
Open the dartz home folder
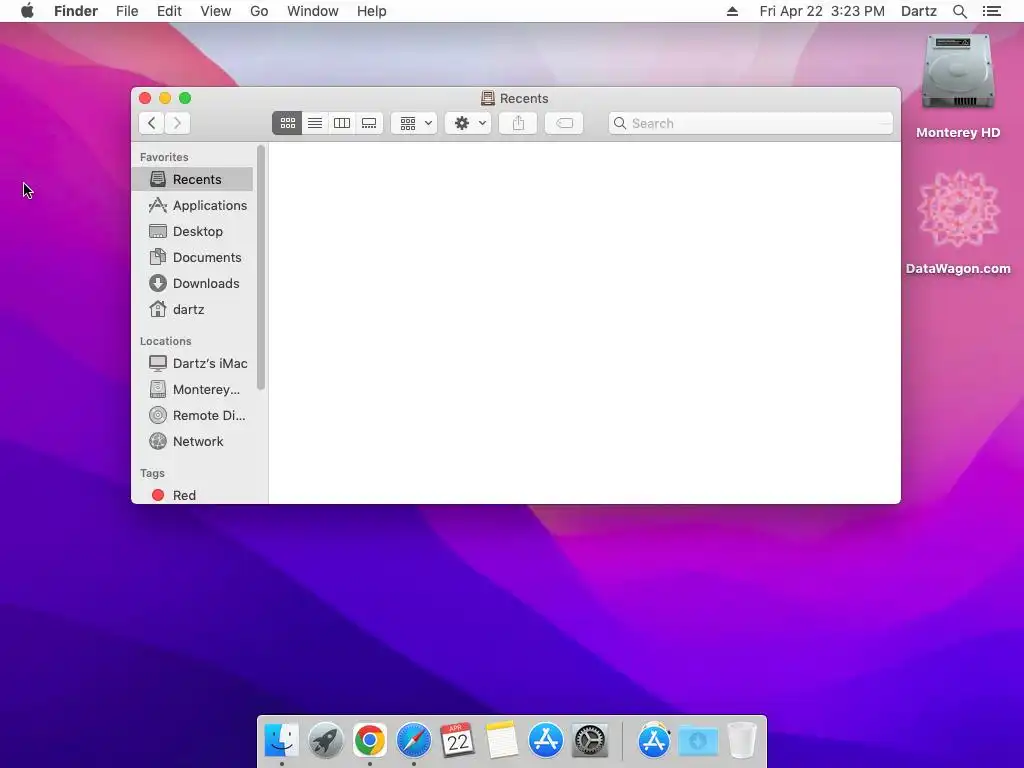192,310
